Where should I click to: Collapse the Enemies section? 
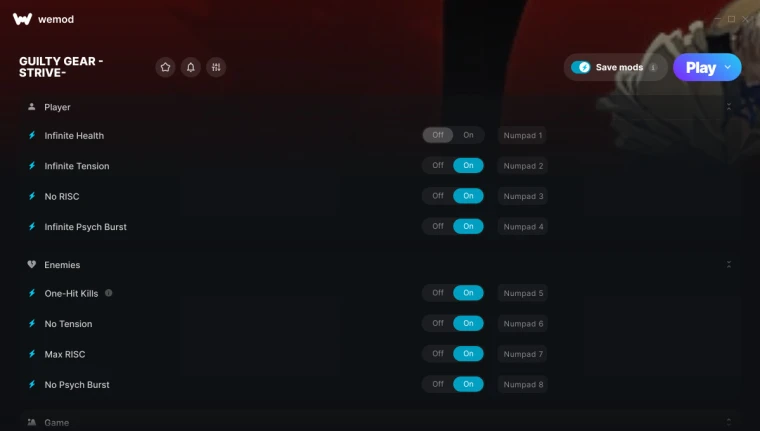728,264
